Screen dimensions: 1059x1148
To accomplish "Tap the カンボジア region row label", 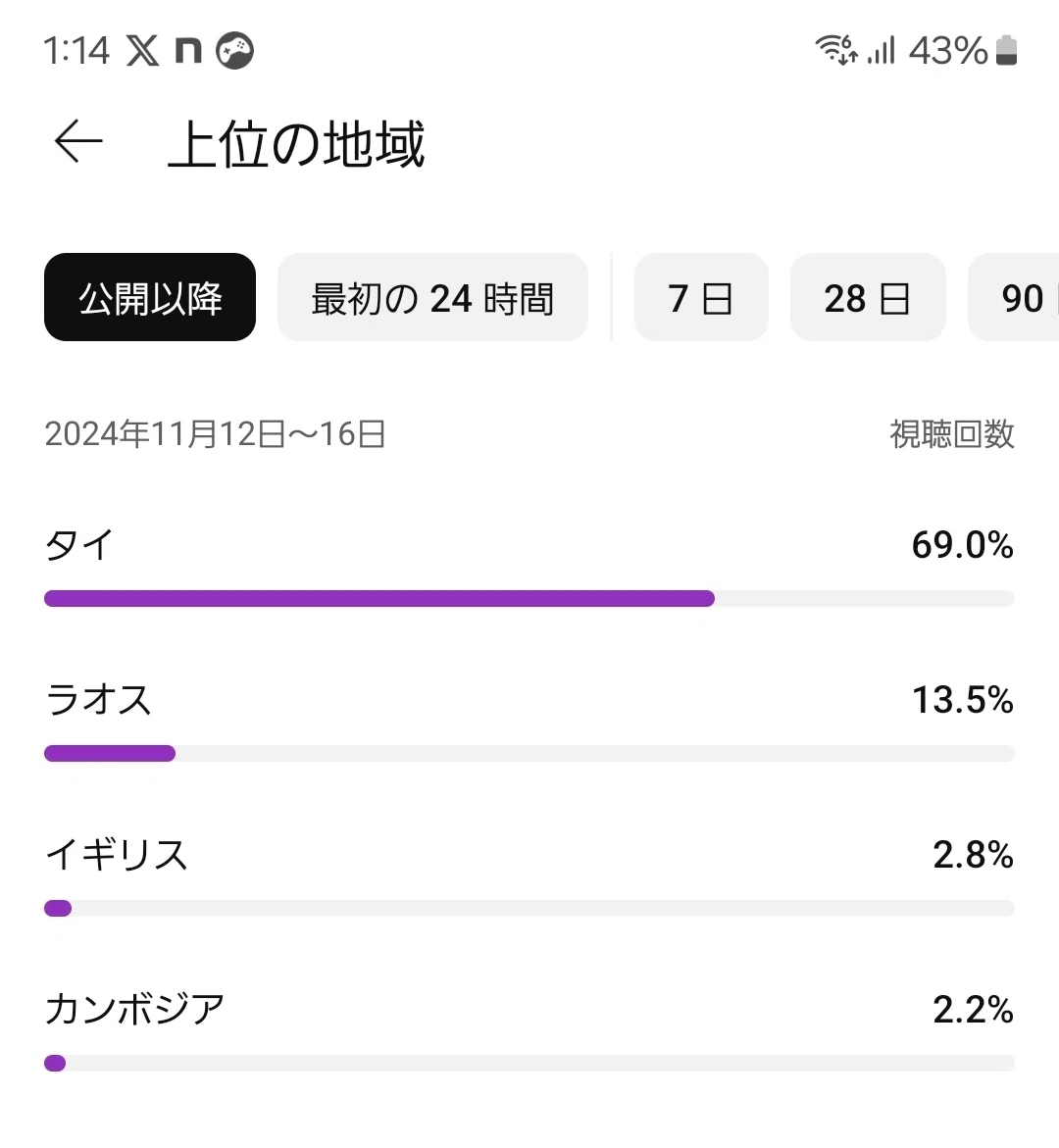I will coord(134,1009).
